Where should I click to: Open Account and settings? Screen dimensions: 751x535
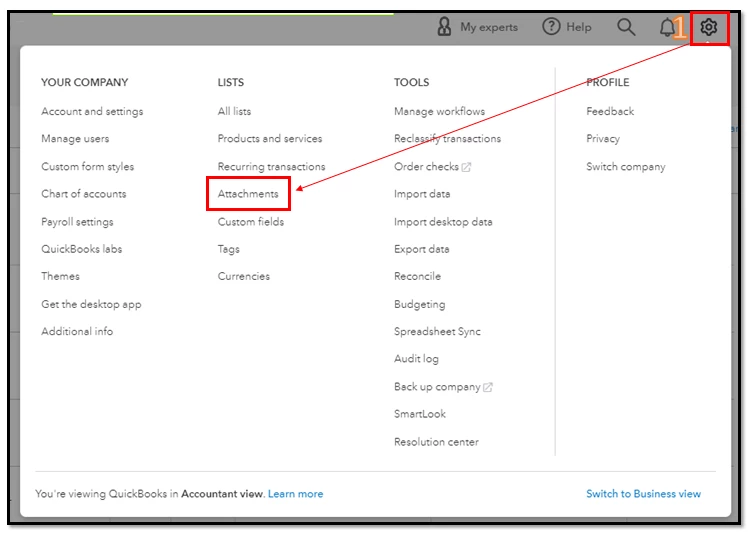[x=92, y=112]
